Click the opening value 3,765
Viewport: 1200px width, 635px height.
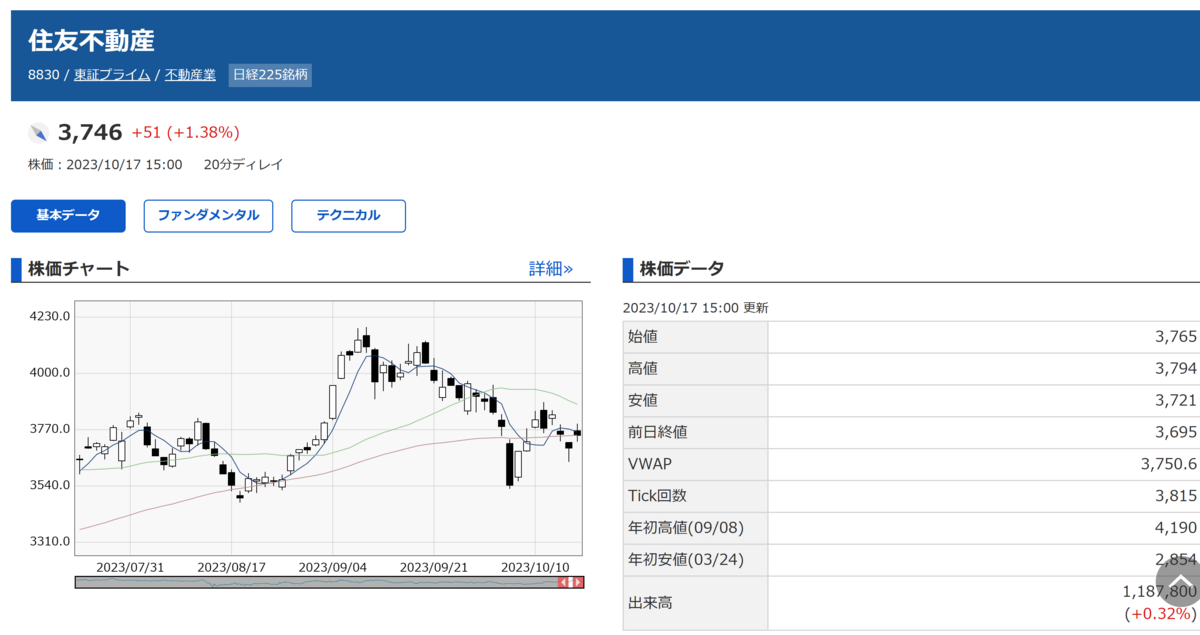click(x=1175, y=336)
